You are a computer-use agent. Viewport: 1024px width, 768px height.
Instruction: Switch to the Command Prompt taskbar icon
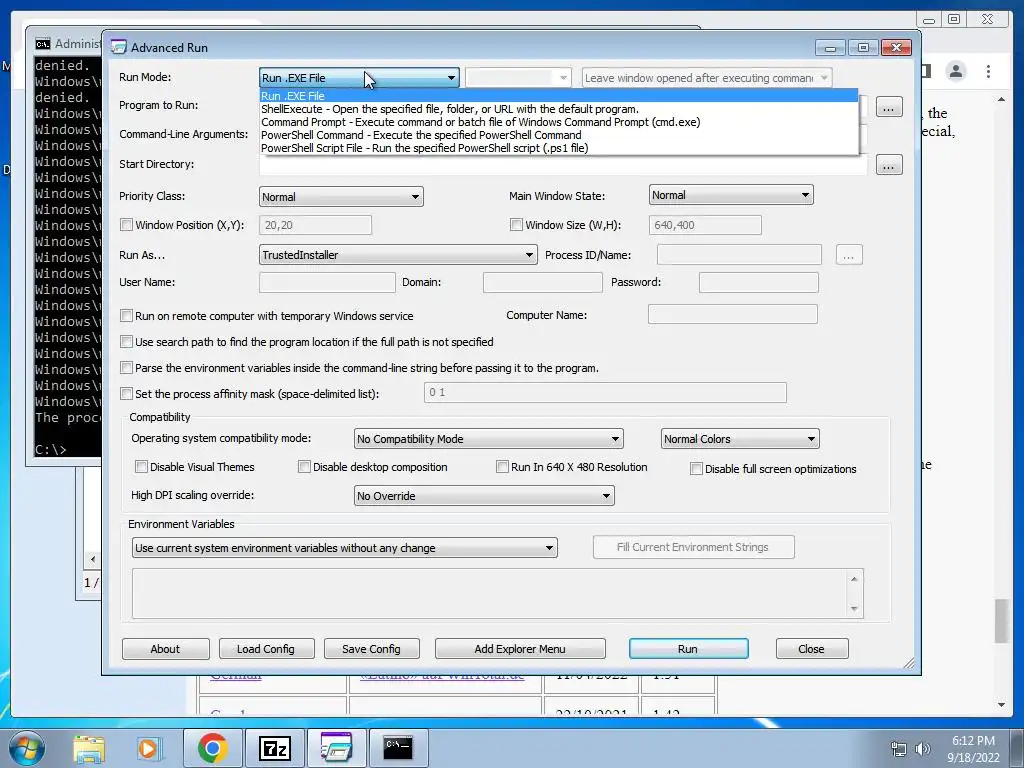[398, 748]
